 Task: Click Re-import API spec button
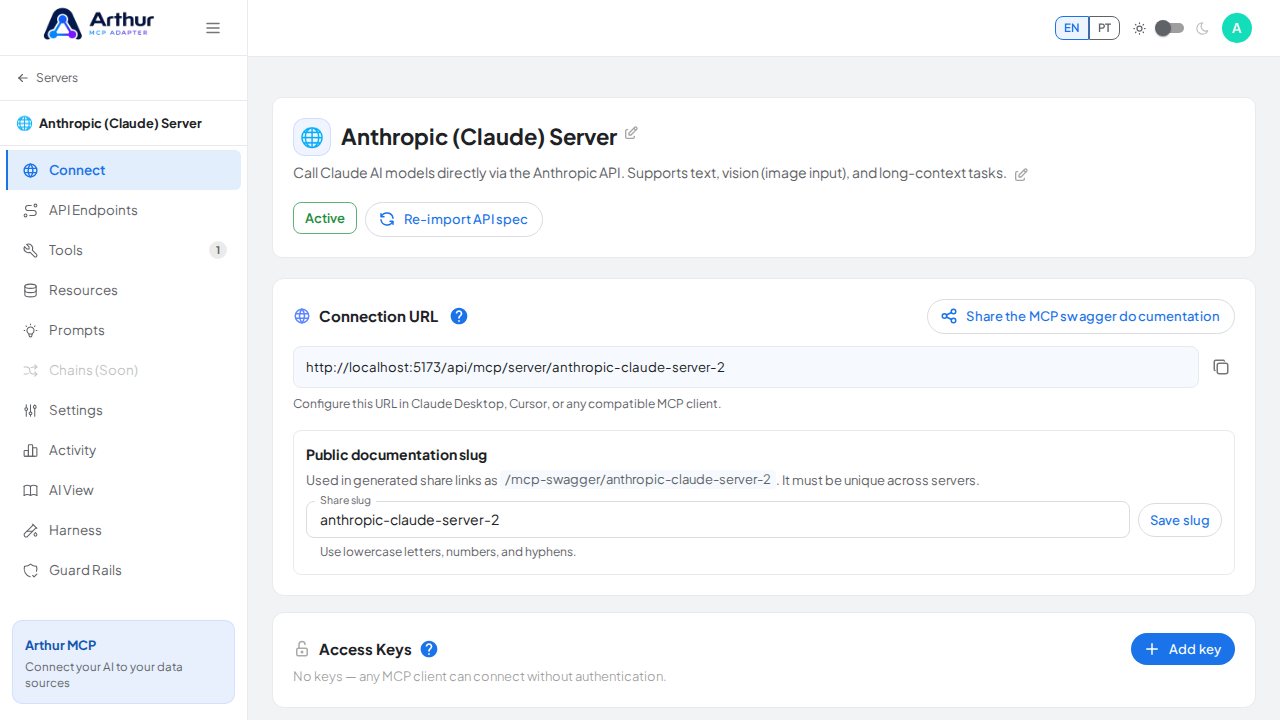tap(454, 219)
